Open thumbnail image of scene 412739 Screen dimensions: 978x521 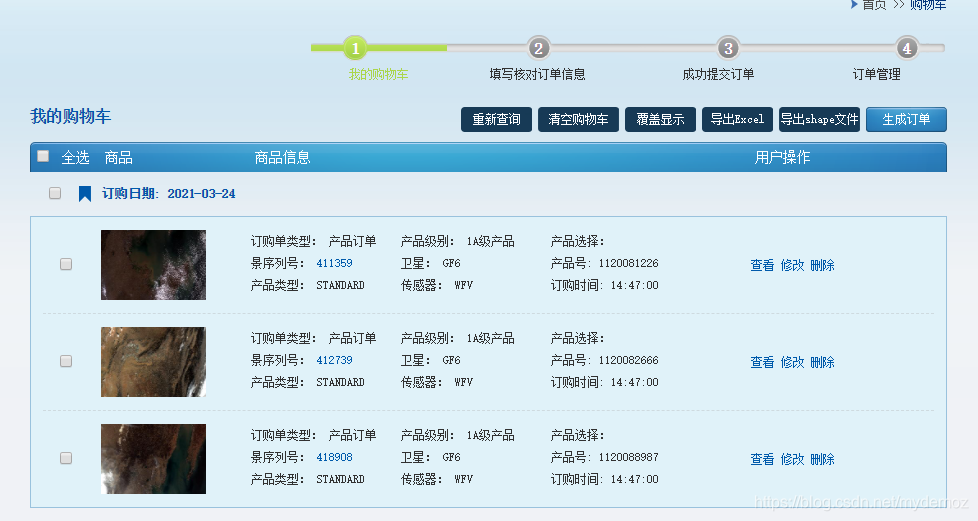[153, 362]
